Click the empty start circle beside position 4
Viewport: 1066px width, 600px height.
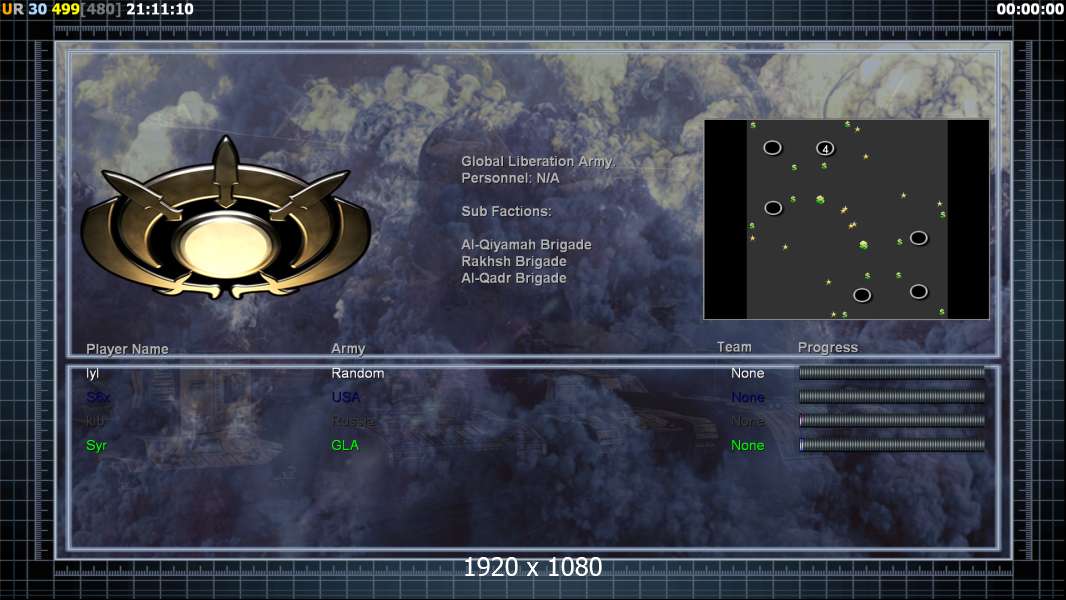(772, 147)
